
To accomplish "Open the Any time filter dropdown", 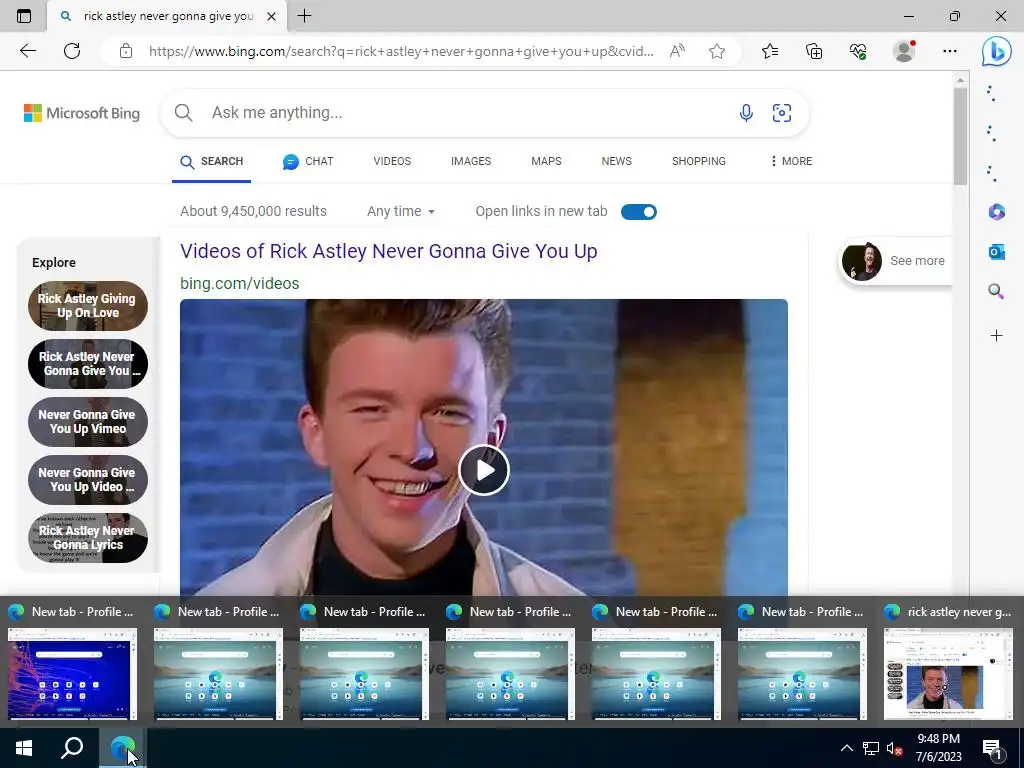I will point(401,212).
